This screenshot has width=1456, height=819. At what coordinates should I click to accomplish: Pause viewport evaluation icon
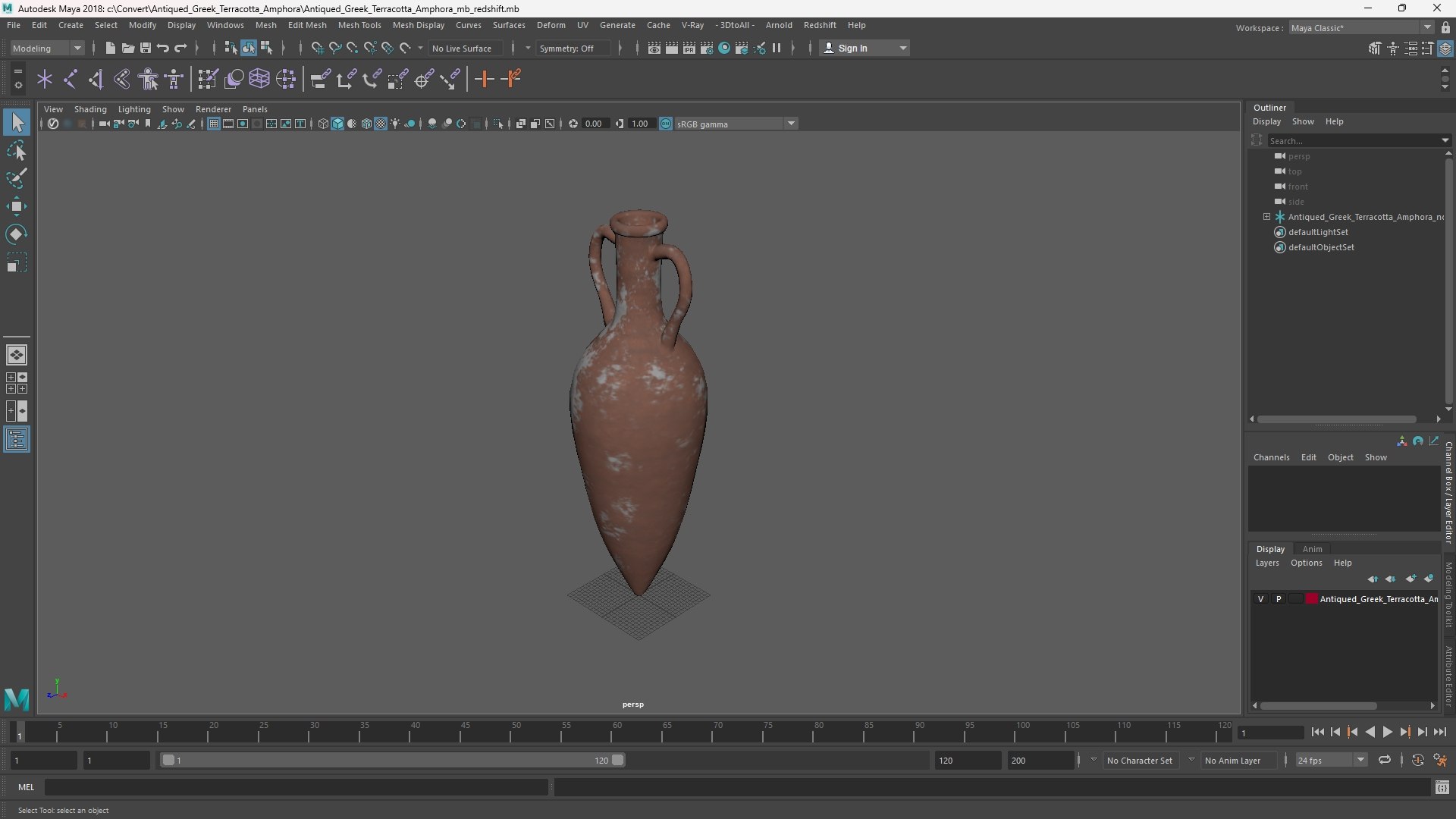click(777, 48)
